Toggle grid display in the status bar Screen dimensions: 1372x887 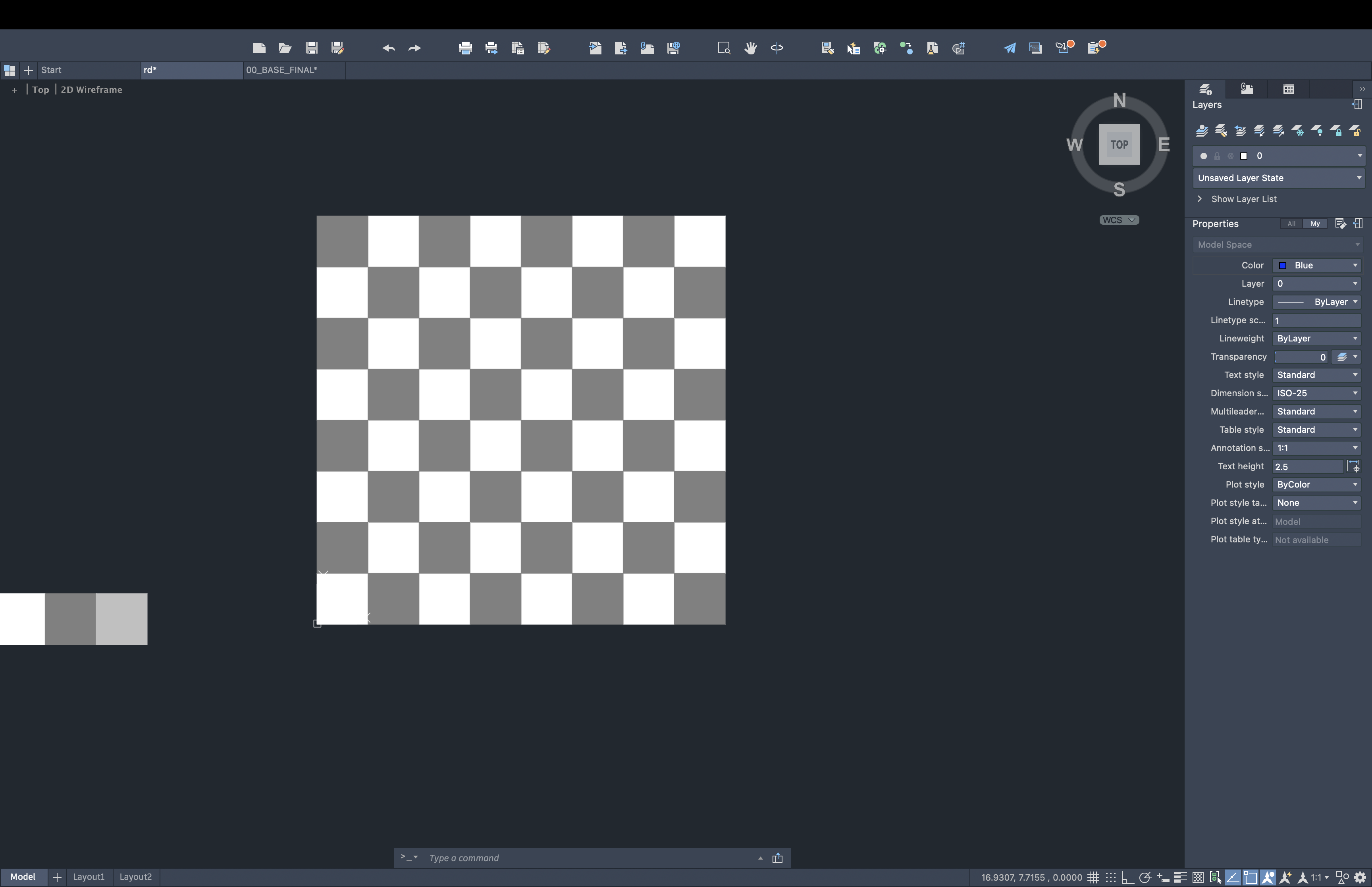[x=1093, y=878]
